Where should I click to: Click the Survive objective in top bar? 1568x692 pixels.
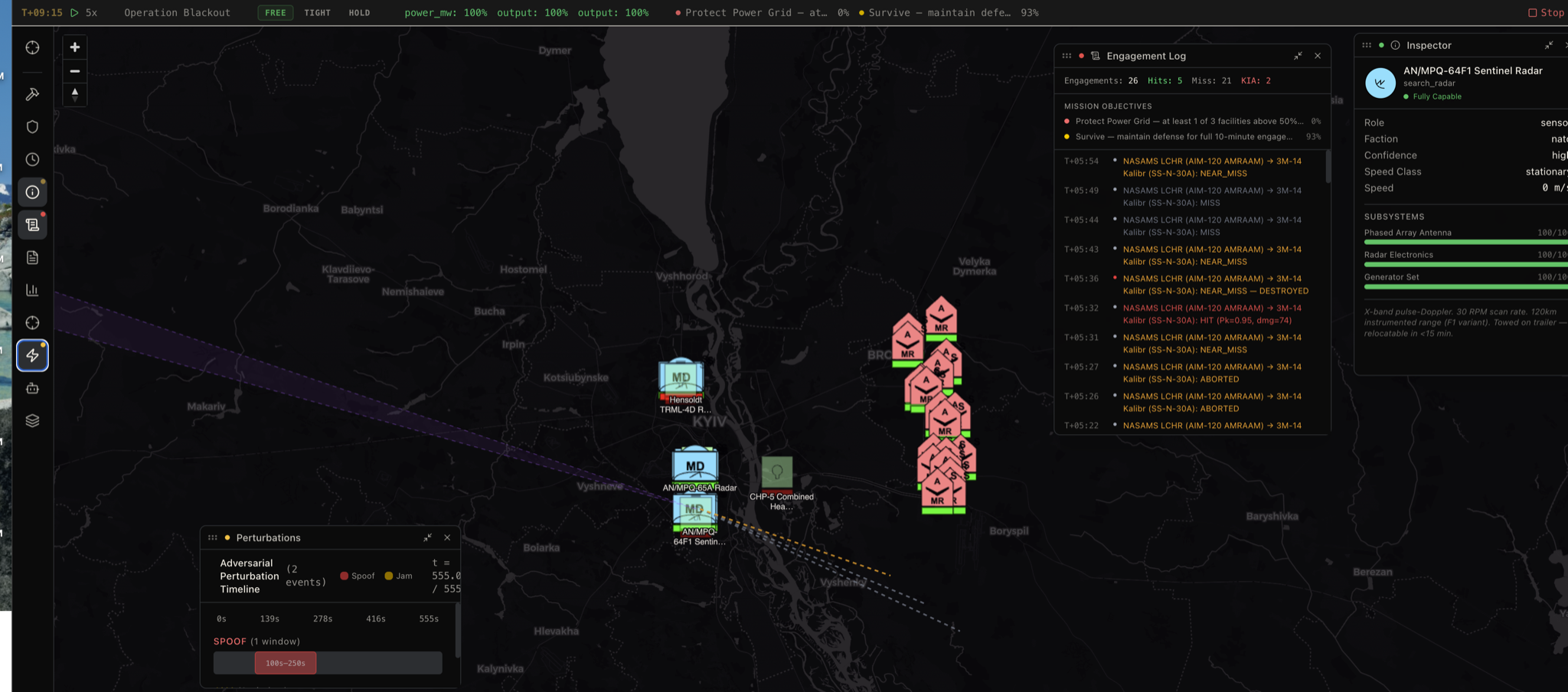pyautogui.click(x=949, y=13)
